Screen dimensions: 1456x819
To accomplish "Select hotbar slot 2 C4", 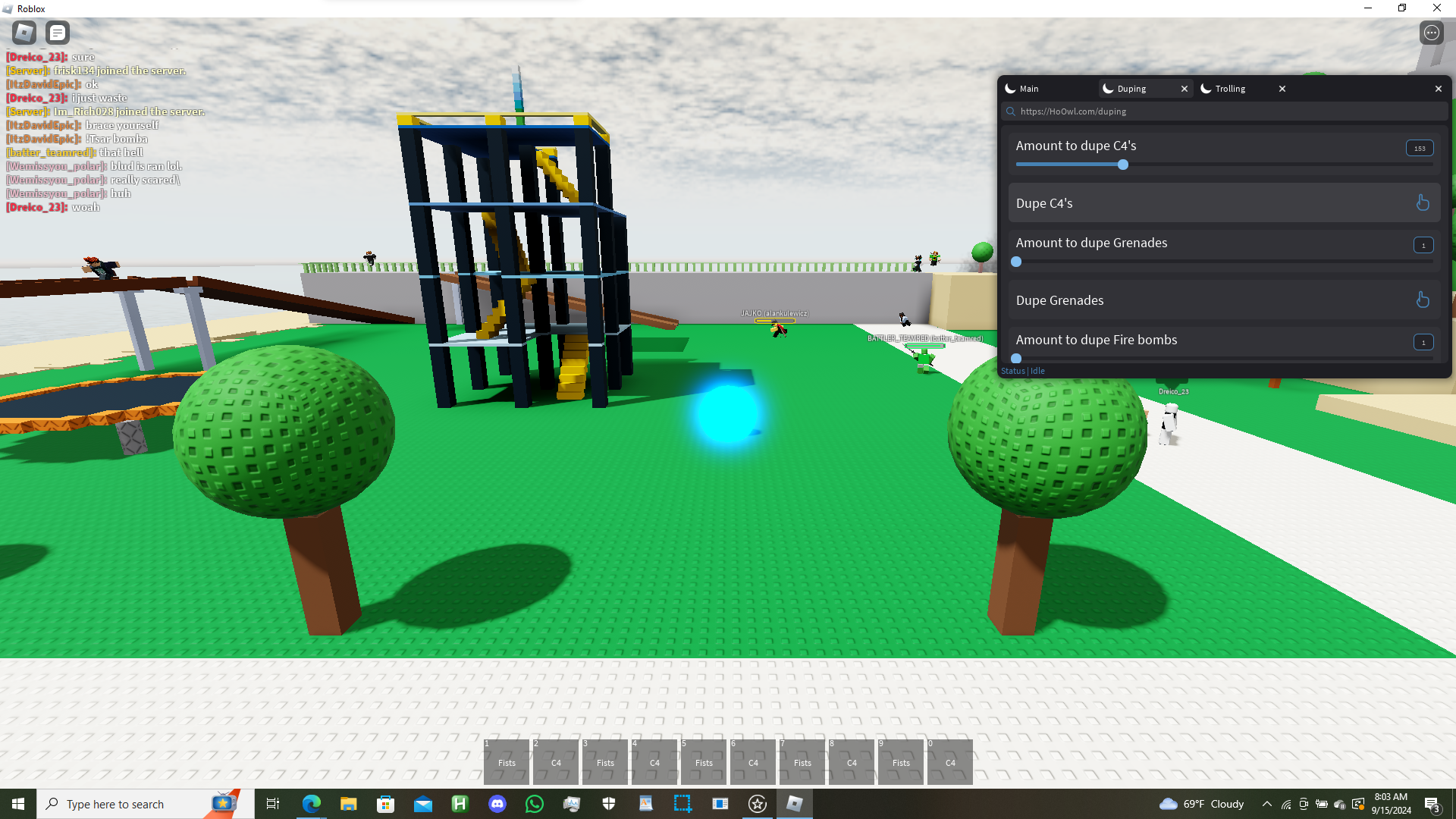I will [x=556, y=761].
